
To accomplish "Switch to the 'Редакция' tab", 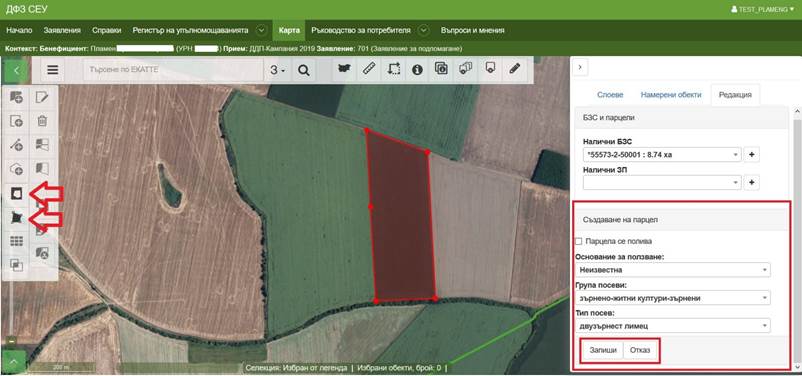I will (735, 95).
